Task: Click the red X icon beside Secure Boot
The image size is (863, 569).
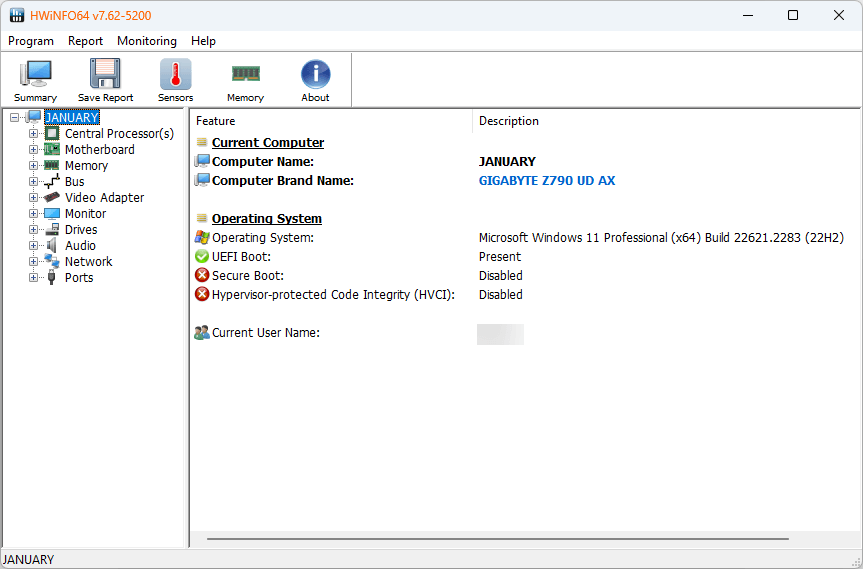Action: 202,275
